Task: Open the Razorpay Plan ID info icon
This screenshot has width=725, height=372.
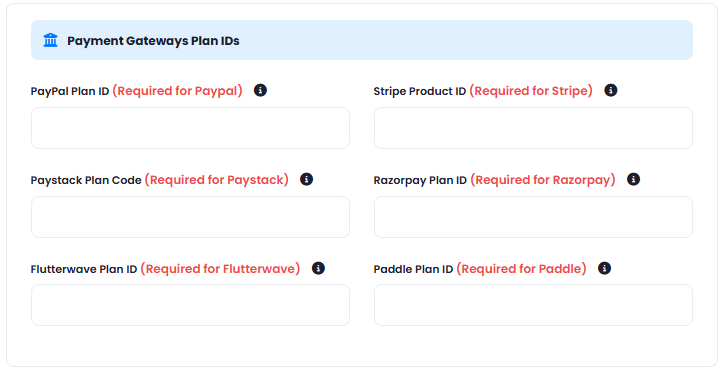Action: (x=633, y=179)
